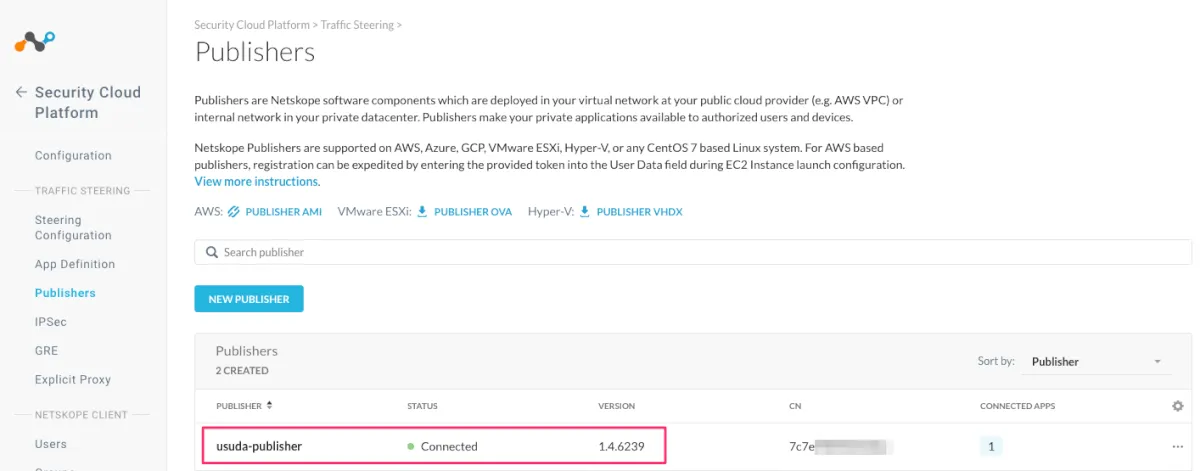
Task: Open the GRE sidebar item
Action: 47,351
